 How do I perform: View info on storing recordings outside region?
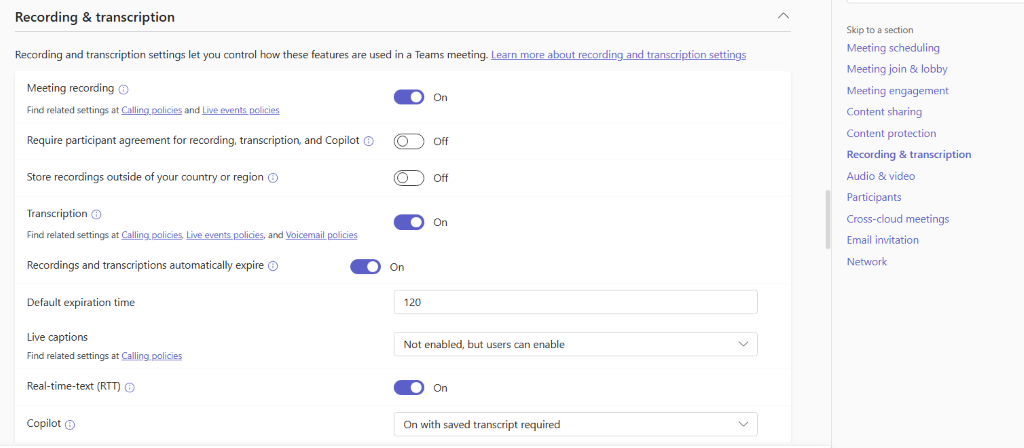[273, 178]
